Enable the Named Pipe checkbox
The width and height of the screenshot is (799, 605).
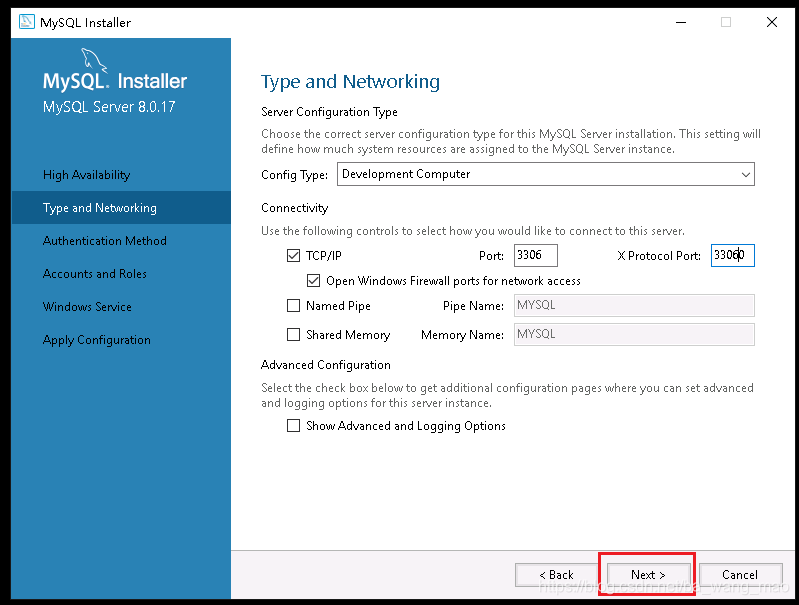(x=294, y=306)
